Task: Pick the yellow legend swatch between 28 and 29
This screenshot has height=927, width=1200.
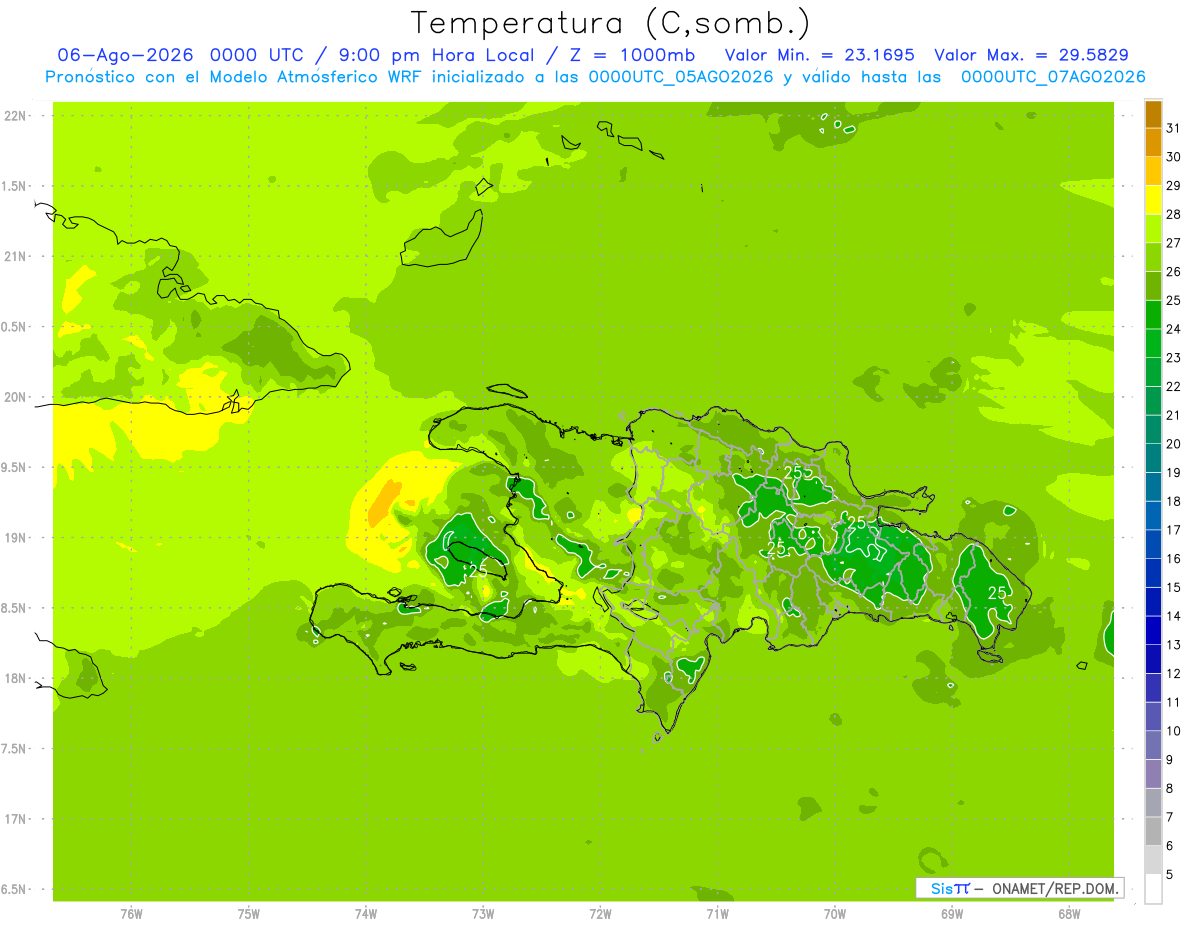Action: [x=1153, y=200]
